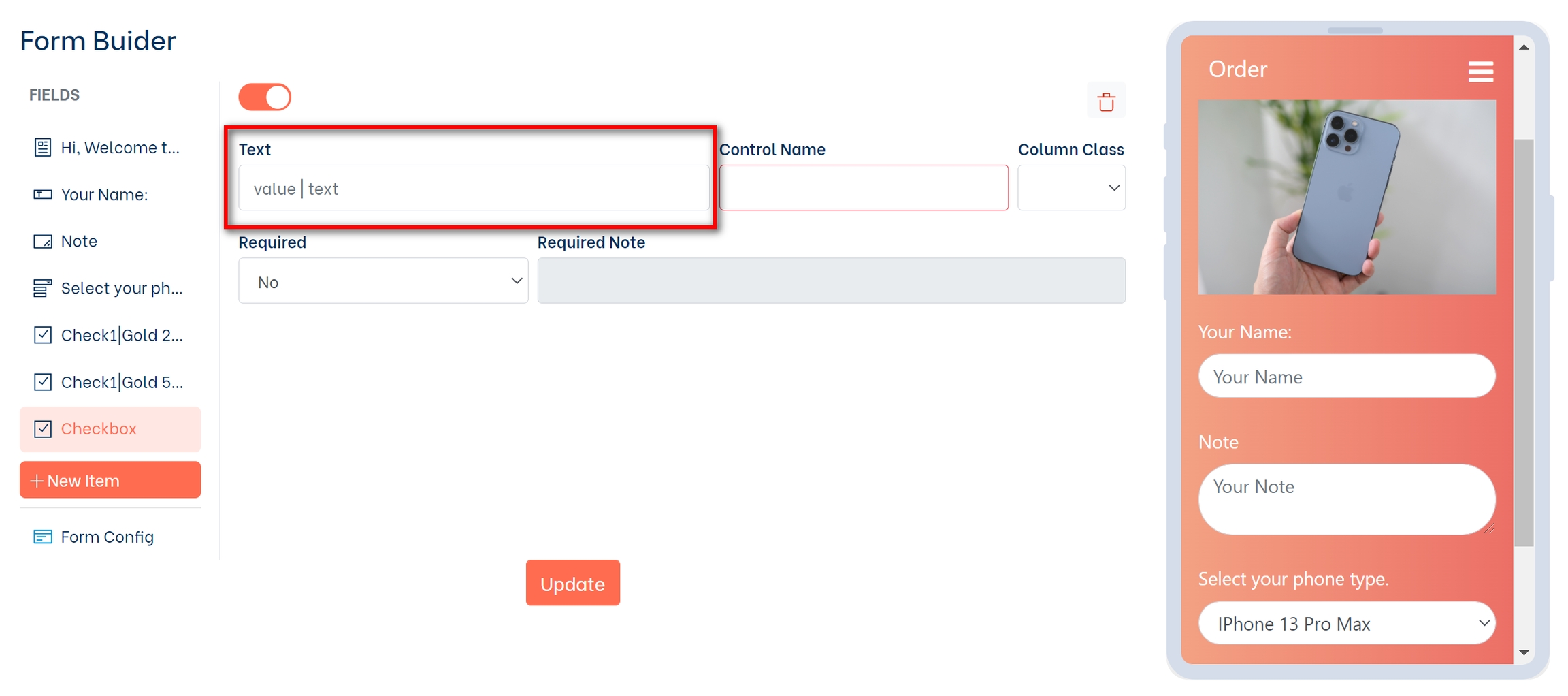Select the highlighted Checkbox field item
Image resolution: width=1568 pixels, height=696 pixels.
tap(110, 429)
